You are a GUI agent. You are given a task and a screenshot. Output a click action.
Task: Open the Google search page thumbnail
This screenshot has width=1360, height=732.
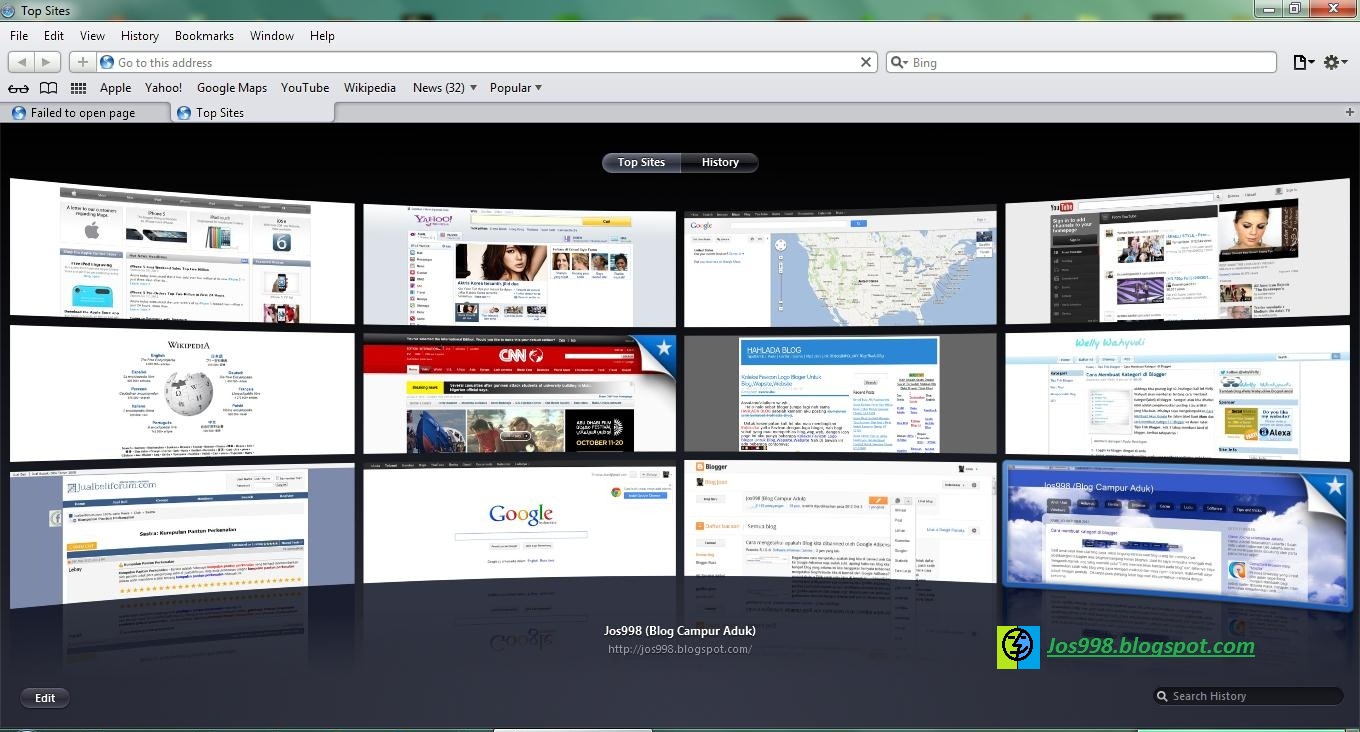(x=519, y=522)
